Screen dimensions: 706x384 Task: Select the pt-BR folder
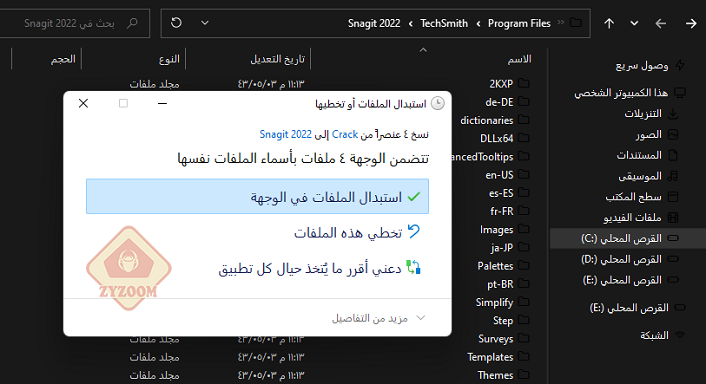coord(500,284)
